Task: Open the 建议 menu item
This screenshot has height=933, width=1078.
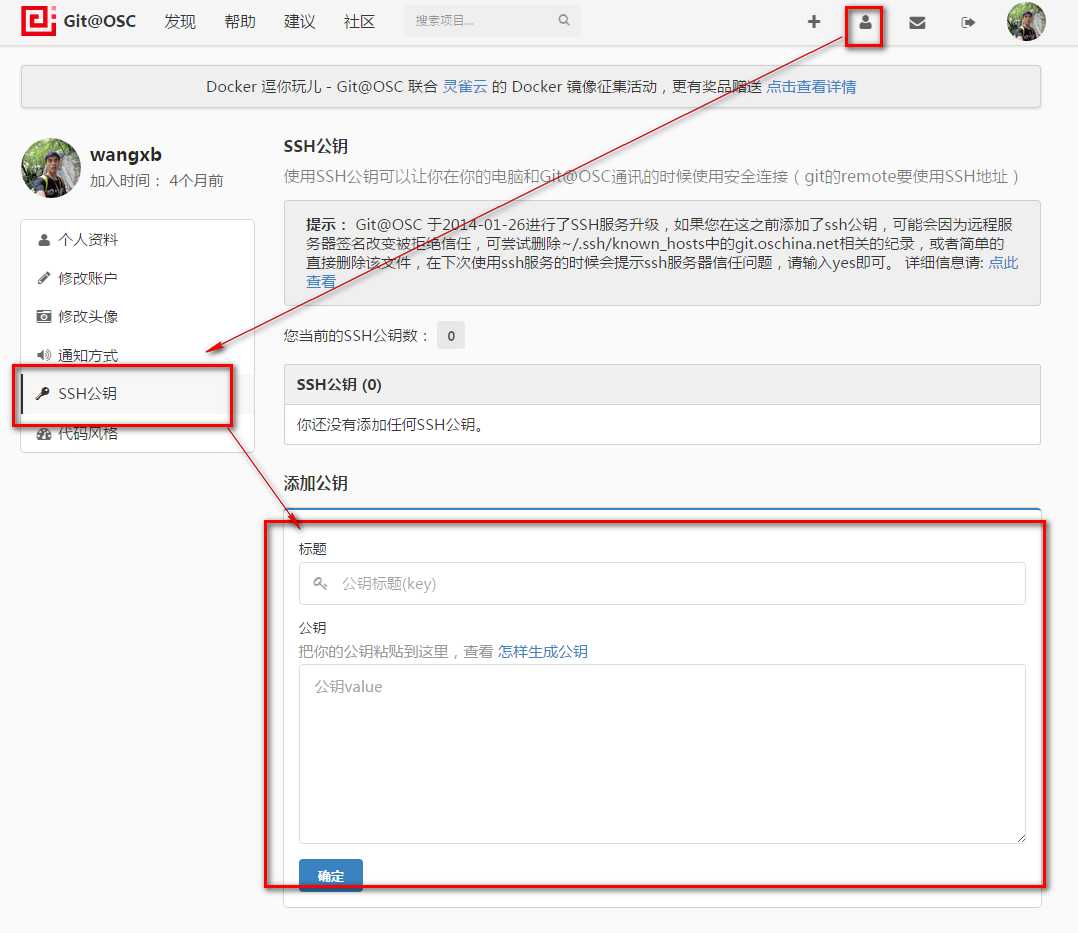Action: point(300,21)
